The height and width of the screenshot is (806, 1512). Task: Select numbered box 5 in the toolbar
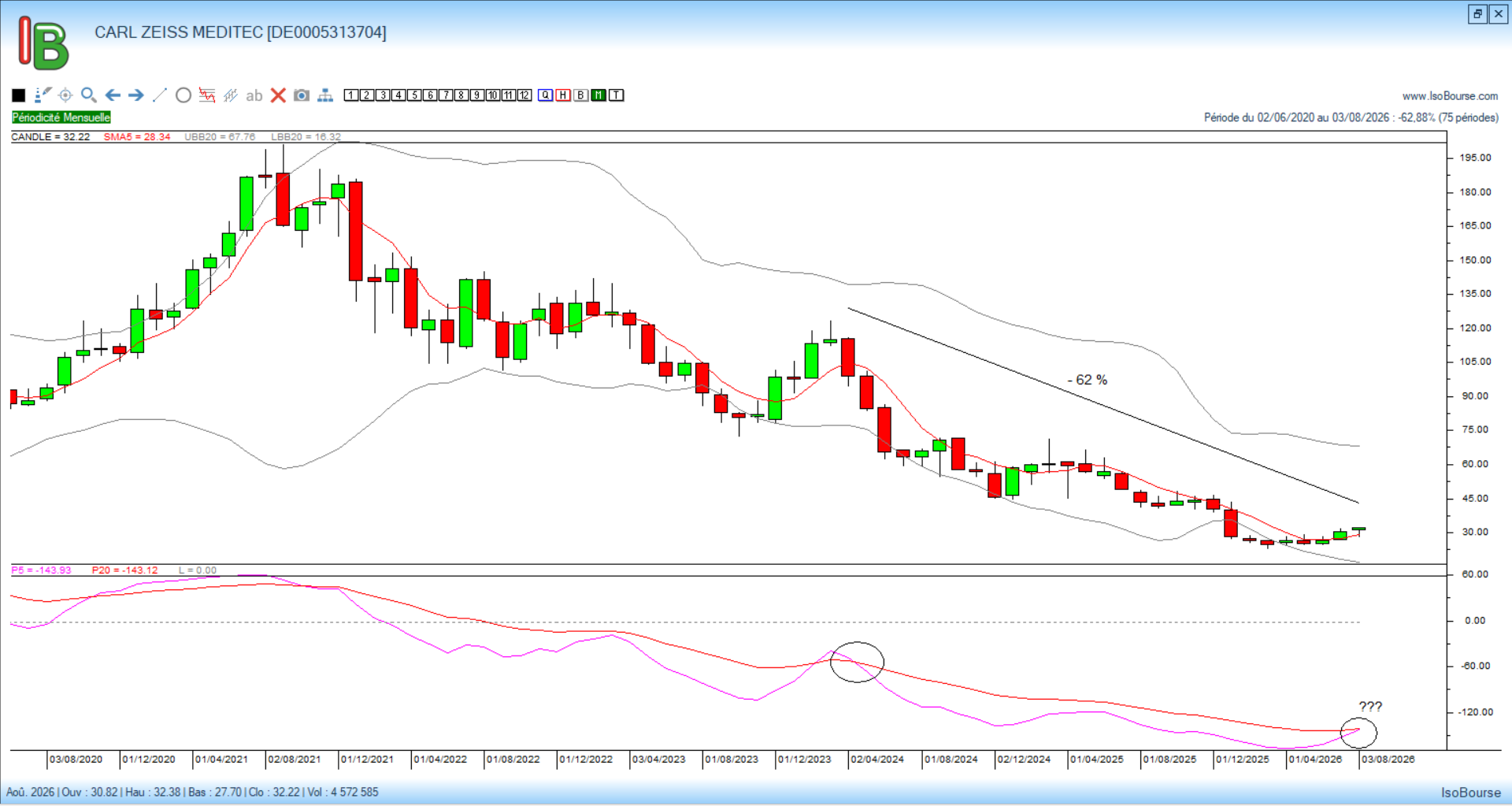[414, 95]
